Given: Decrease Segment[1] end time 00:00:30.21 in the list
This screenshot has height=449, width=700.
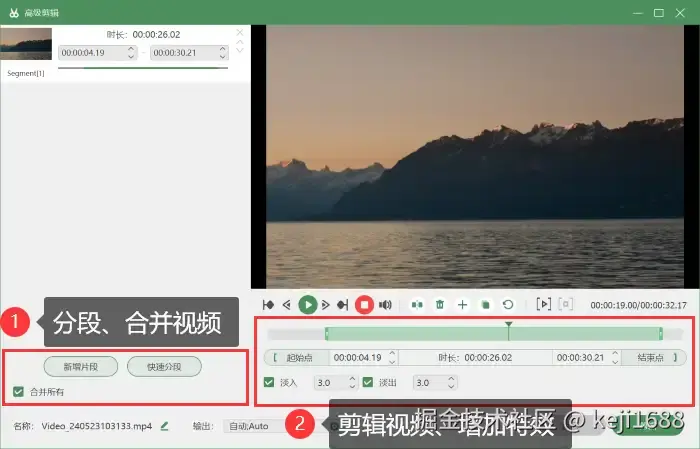Looking at the screenshot, I should [x=223, y=56].
